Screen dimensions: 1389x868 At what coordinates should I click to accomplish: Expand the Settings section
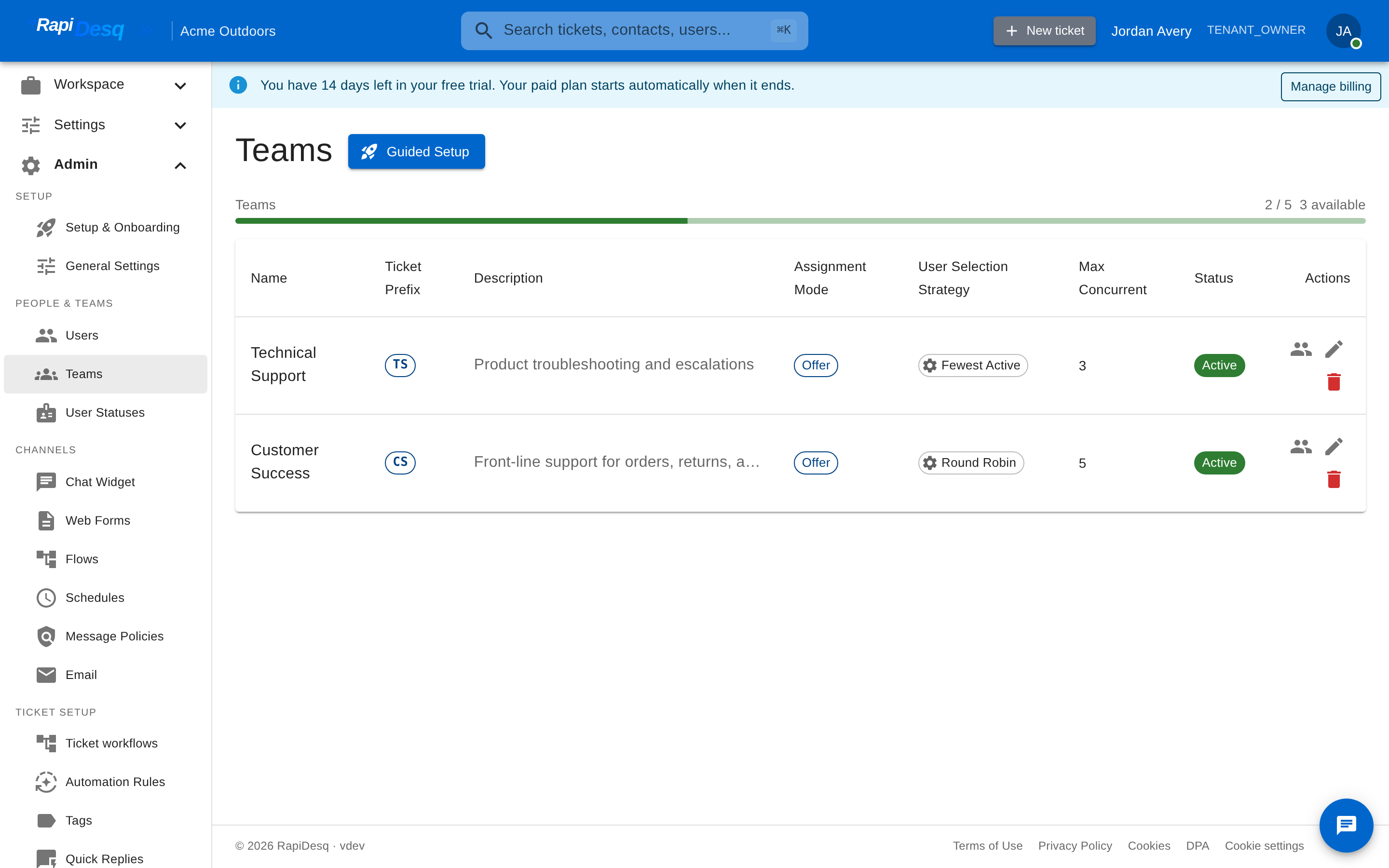[x=106, y=124]
